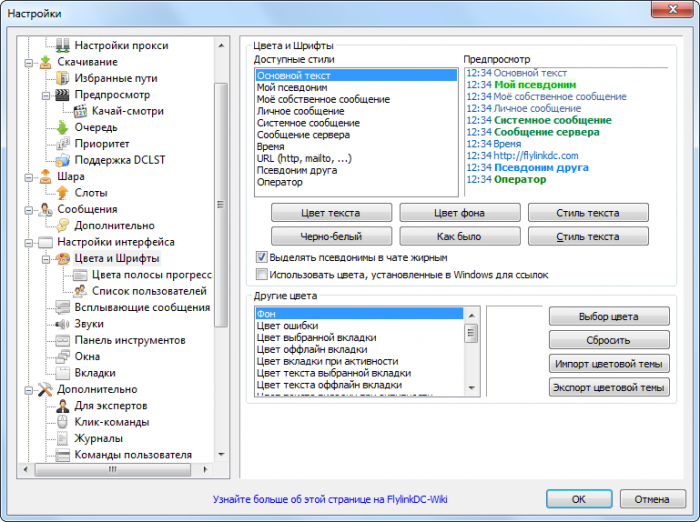Collapse the Настройки интерфейса tree node

tap(29, 242)
